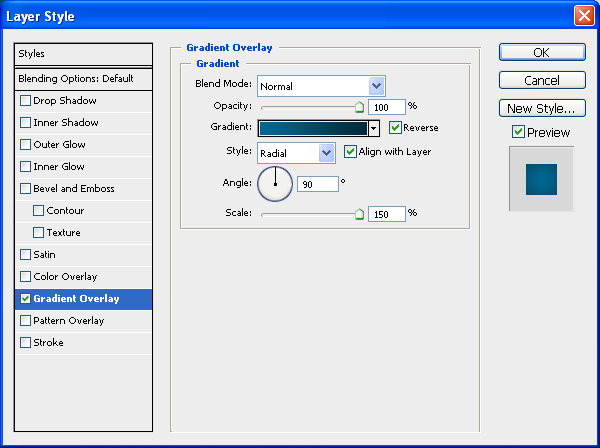Click the Scale percentage input field
Viewport: 600px width, 448px height.
(x=384, y=213)
